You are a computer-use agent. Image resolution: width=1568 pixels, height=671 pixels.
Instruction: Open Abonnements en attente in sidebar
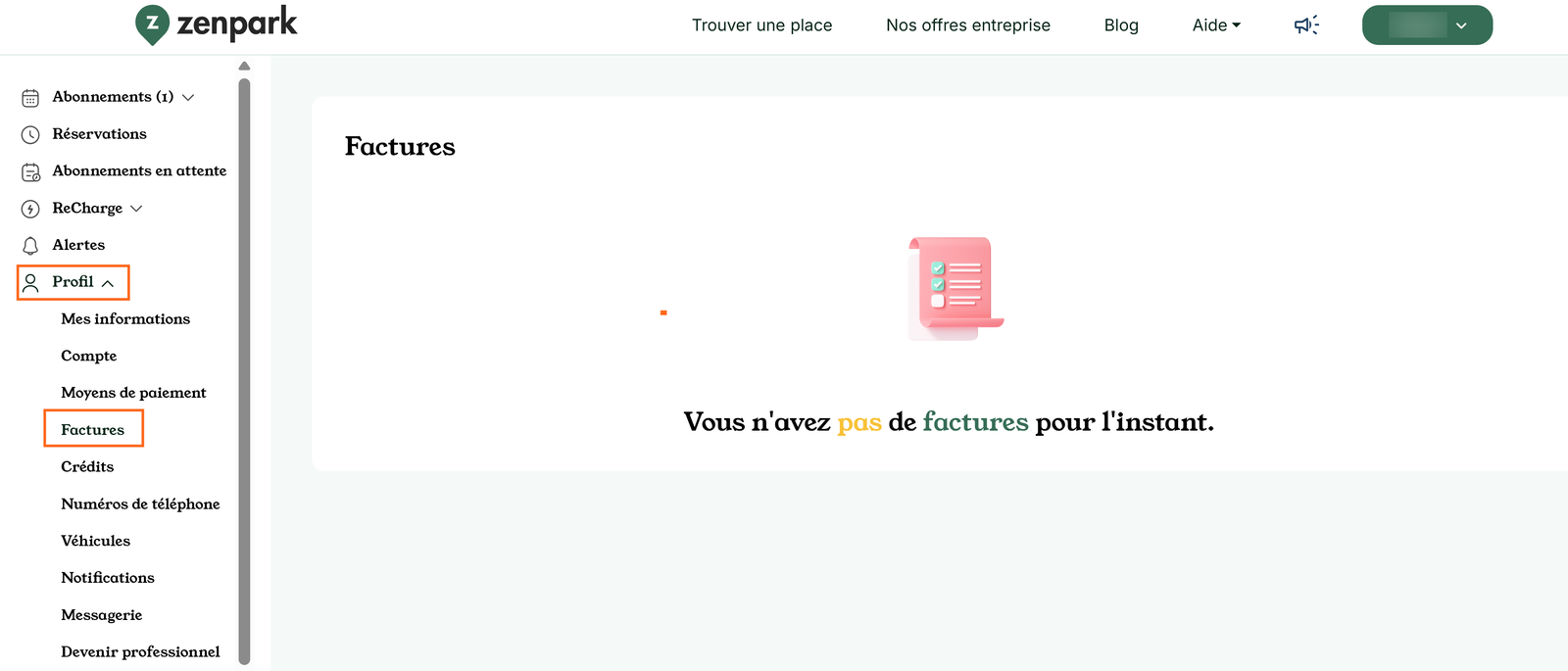139,171
